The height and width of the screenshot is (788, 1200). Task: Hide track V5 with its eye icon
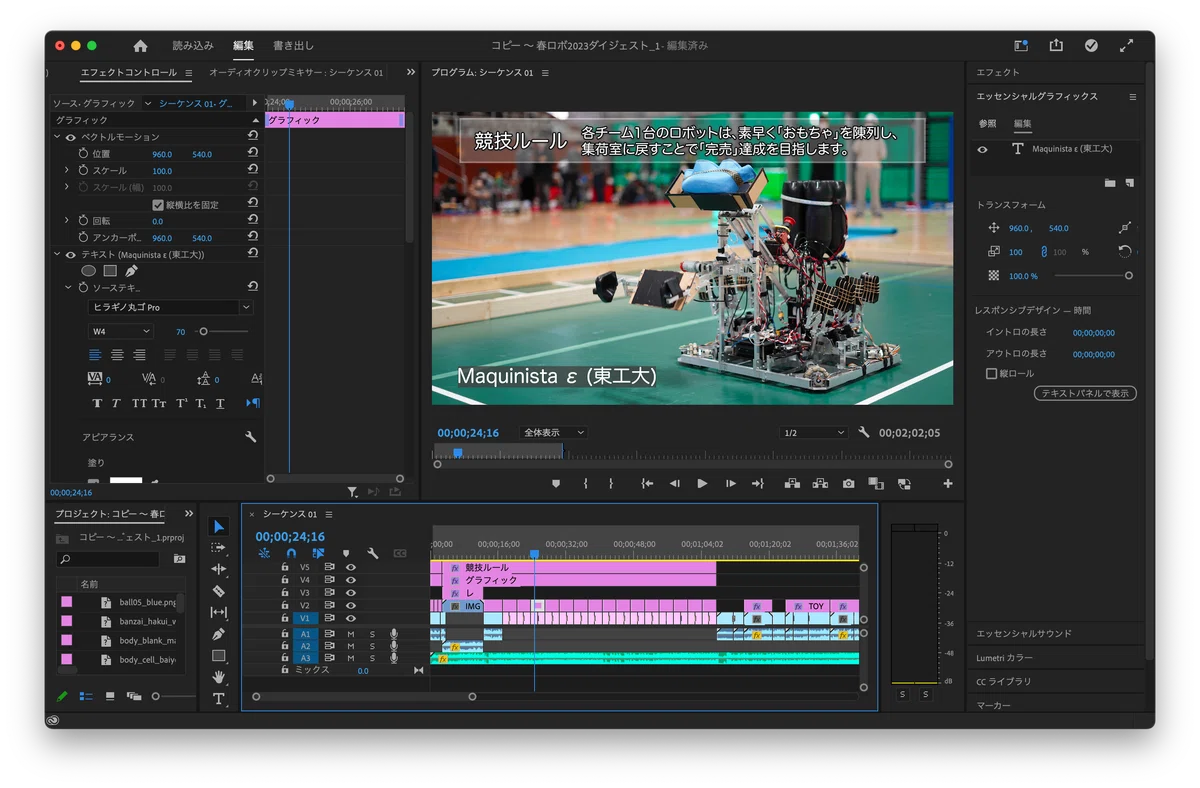pos(351,567)
